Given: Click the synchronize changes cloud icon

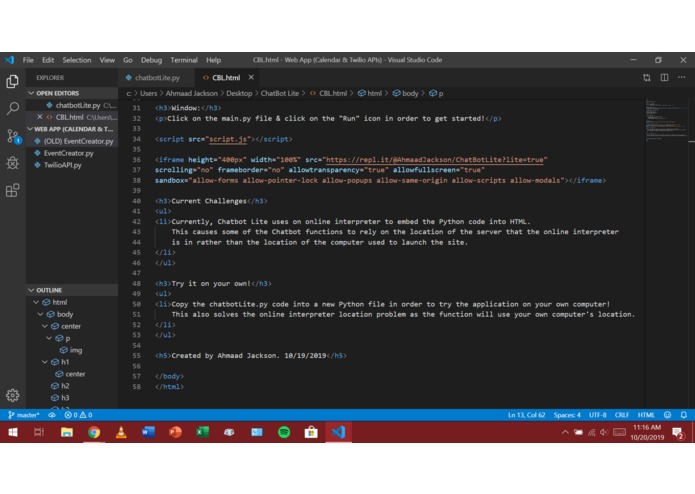Looking at the screenshot, I should [x=52, y=415].
